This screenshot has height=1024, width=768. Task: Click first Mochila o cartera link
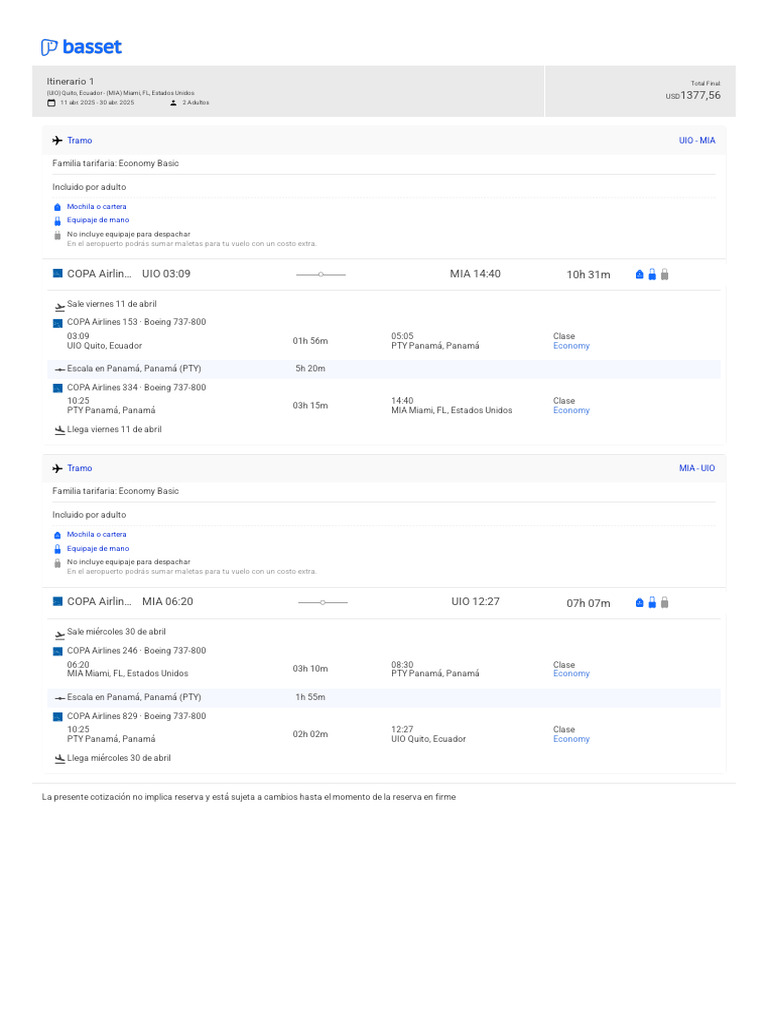[x=97, y=206]
